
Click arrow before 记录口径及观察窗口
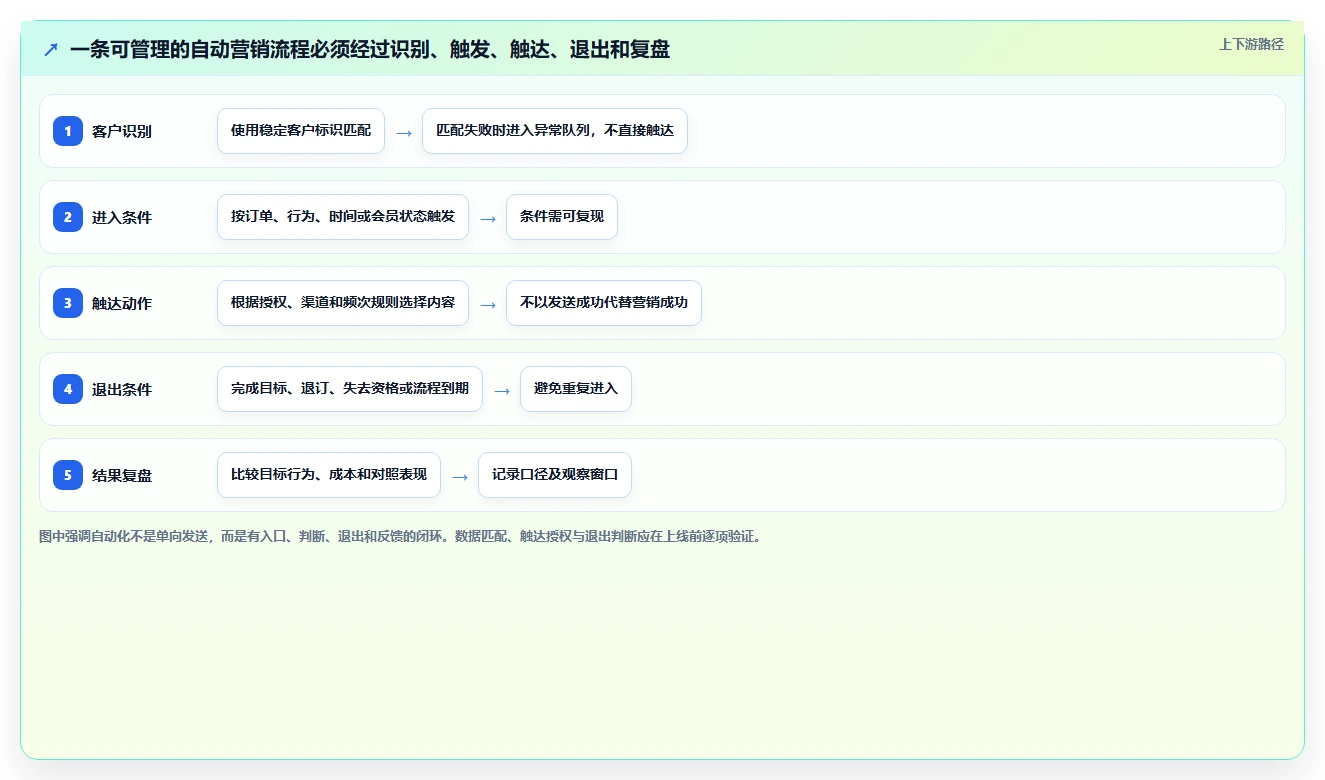pos(460,476)
